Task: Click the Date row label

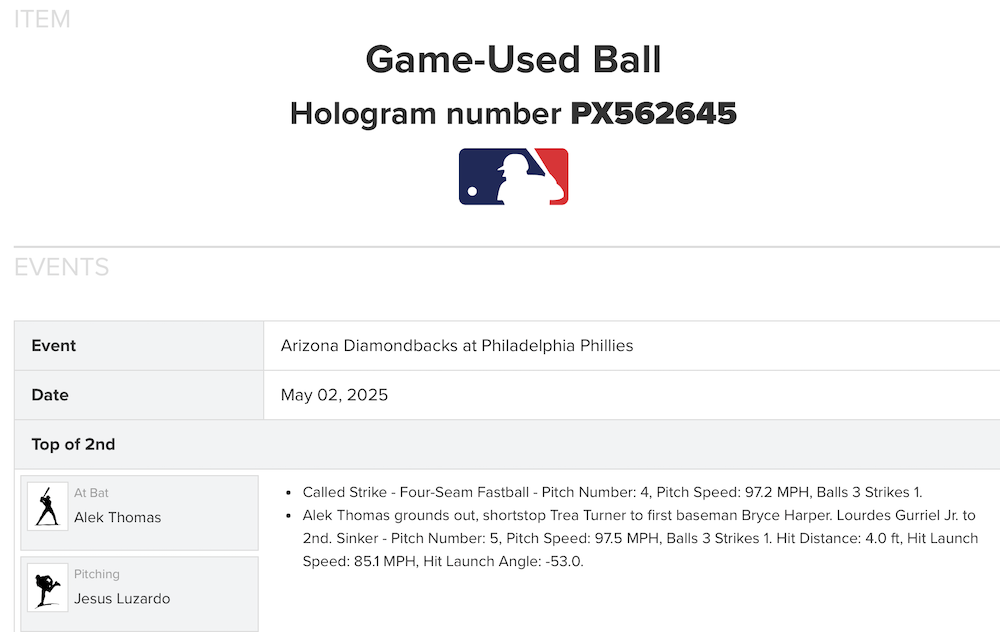Action: point(50,395)
